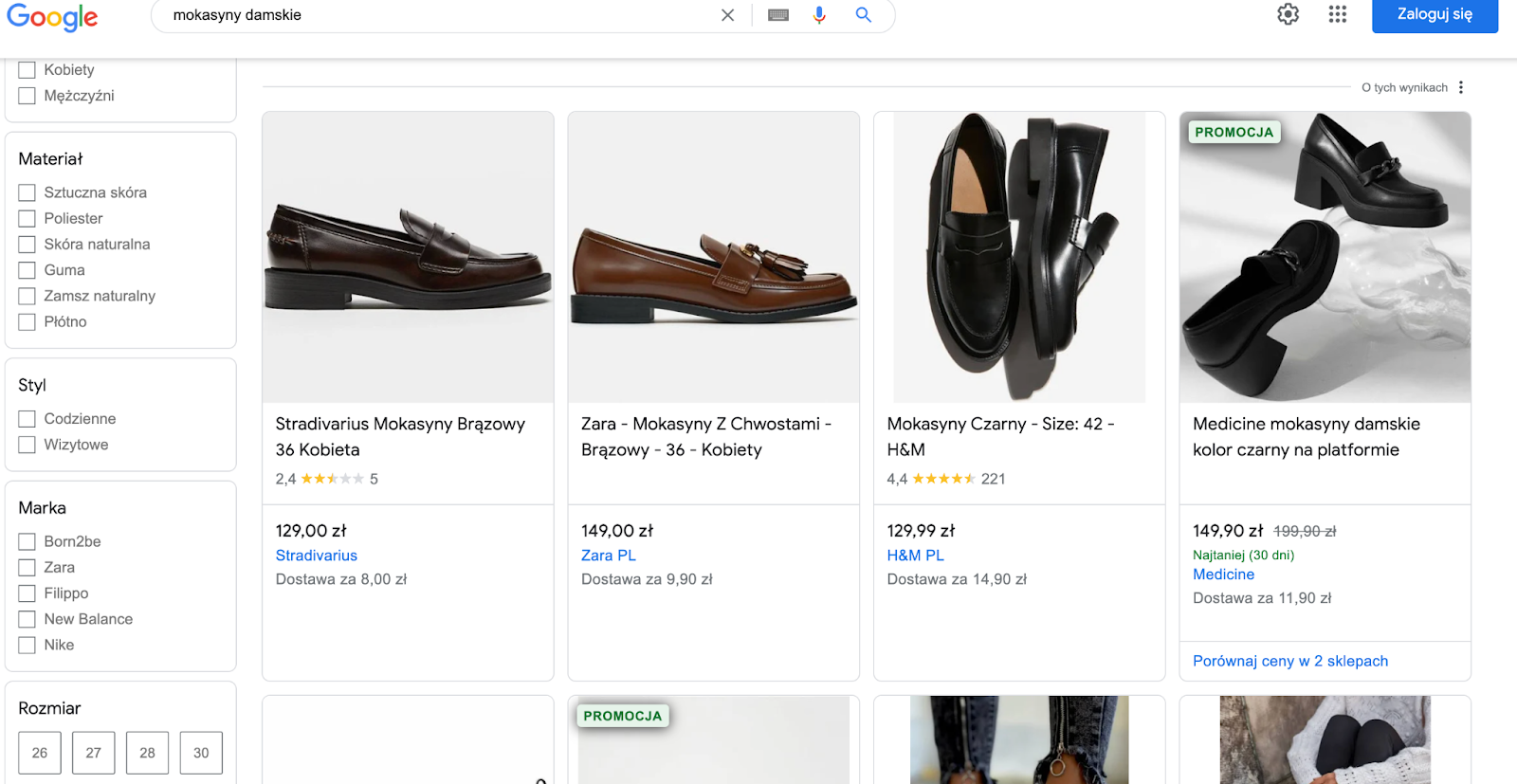Check Filippo brand filter
This screenshot has width=1517, height=784.
point(27,593)
